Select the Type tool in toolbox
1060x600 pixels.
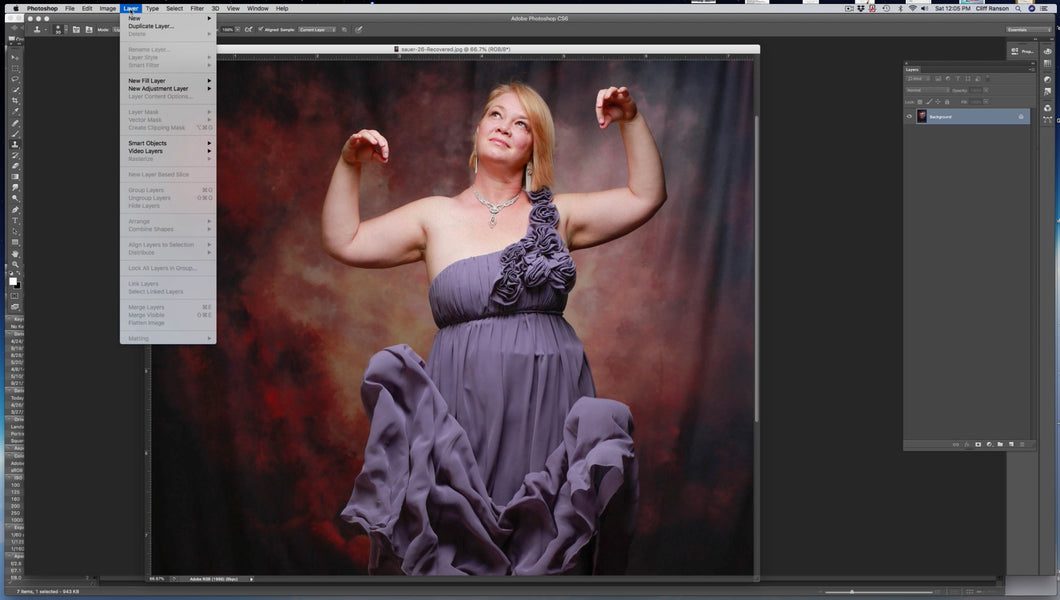(x=15, y=220)
